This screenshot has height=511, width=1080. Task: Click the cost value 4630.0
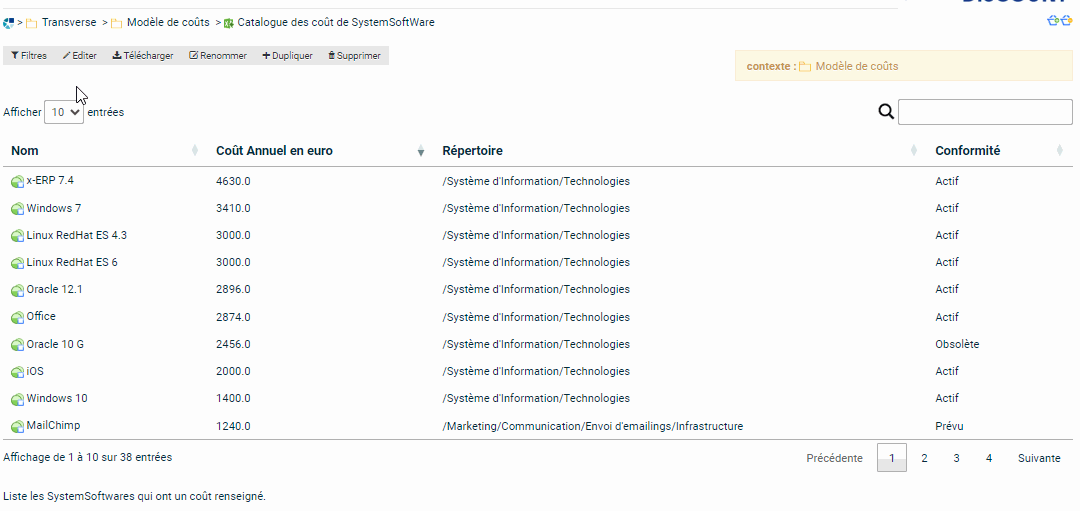tap(233, 182)
